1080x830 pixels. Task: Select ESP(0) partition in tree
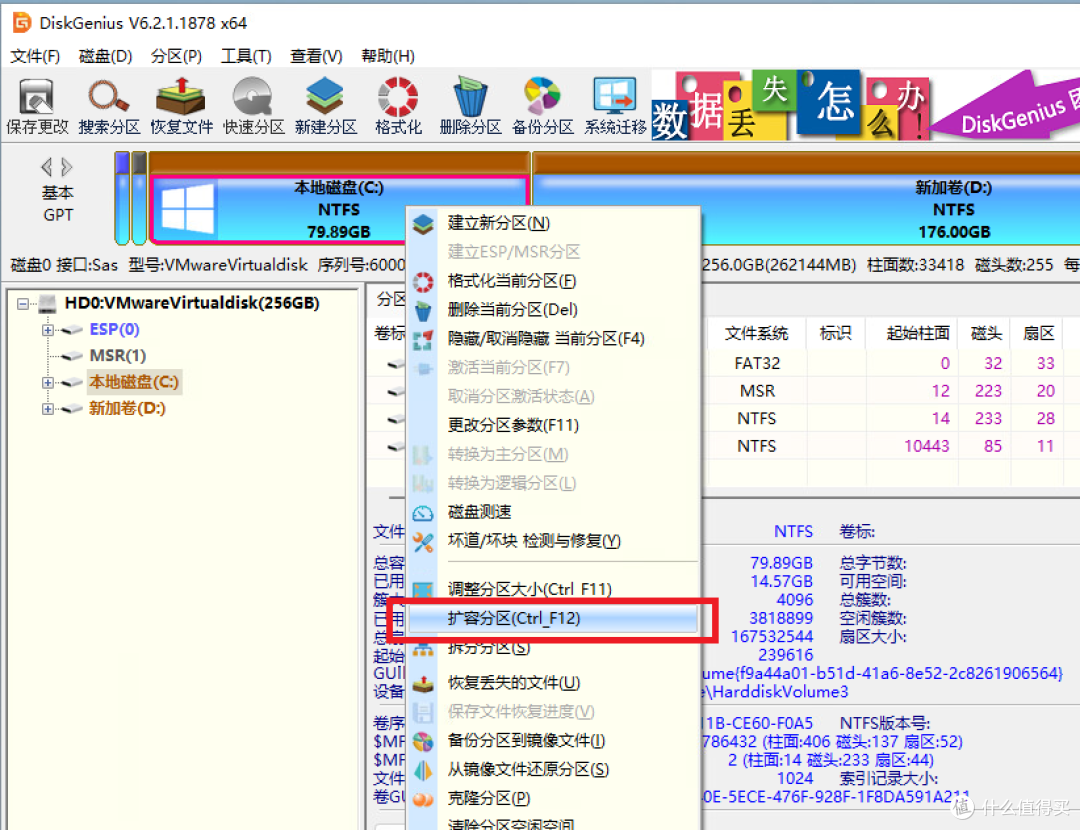pyautogui.click(x=114, y=330)
